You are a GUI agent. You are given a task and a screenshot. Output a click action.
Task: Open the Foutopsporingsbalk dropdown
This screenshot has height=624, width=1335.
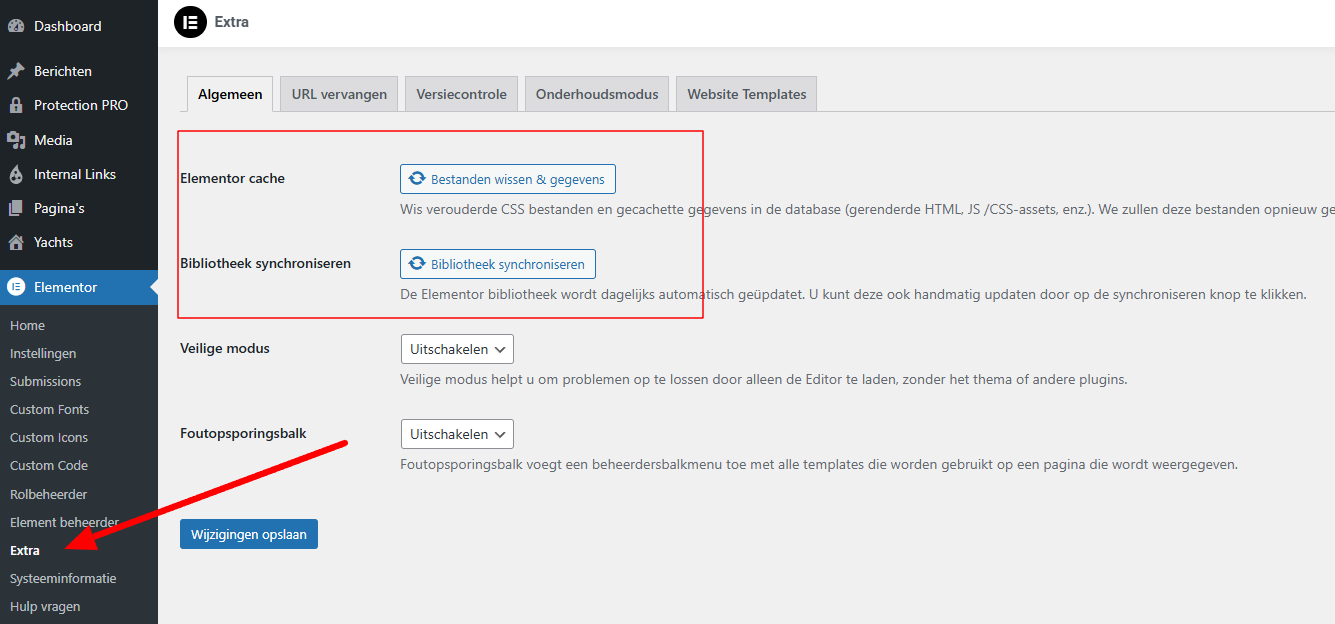point(457,434)
